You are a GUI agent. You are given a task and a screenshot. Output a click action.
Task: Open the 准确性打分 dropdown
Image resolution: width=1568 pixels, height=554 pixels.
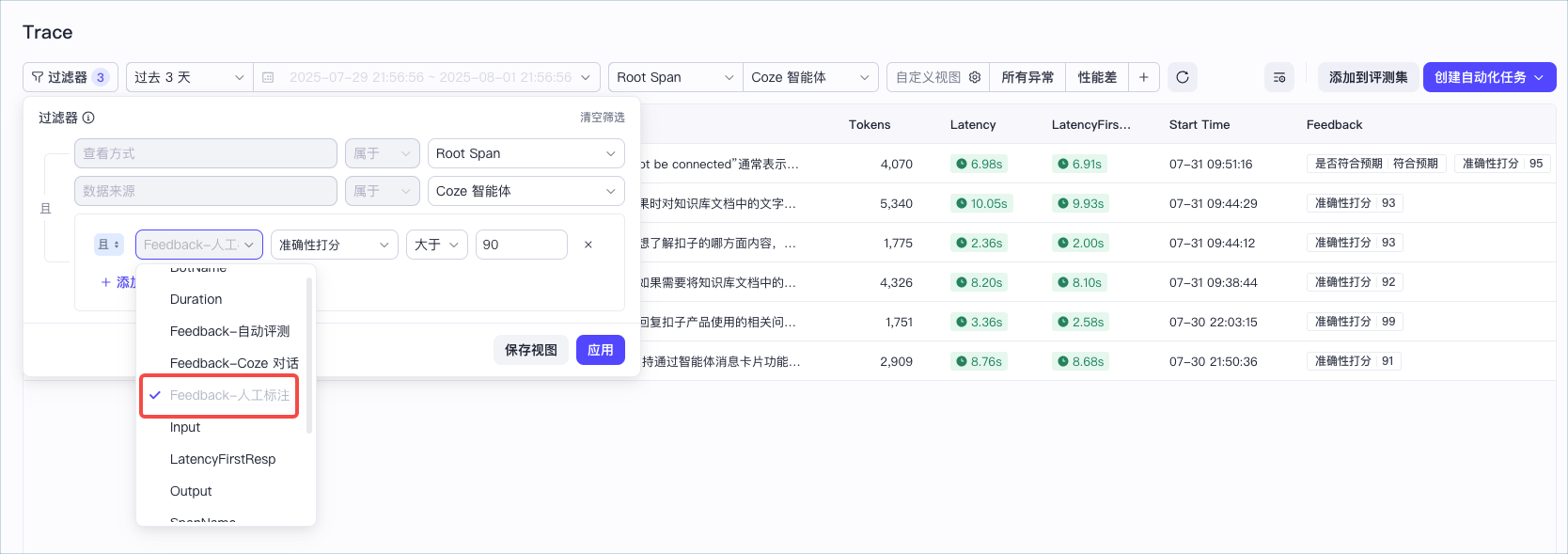[x=334, y=245]
